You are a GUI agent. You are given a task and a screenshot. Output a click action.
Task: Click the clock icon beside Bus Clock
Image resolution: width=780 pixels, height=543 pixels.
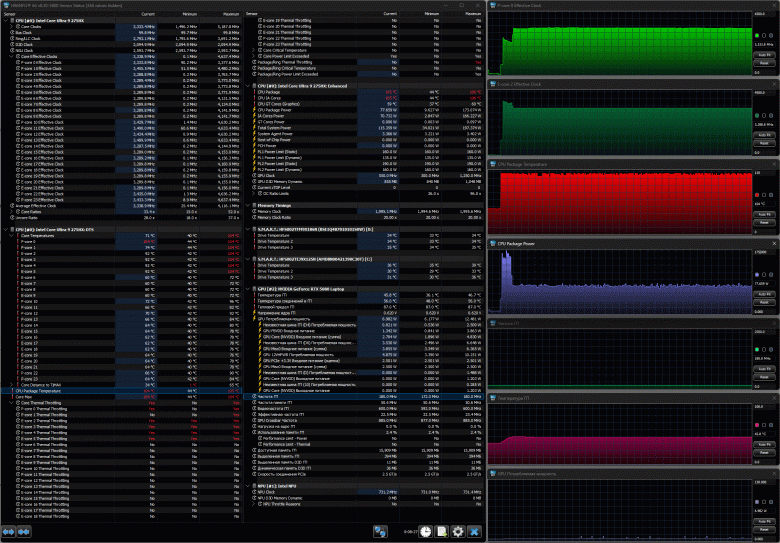click(x=12, y=32)
